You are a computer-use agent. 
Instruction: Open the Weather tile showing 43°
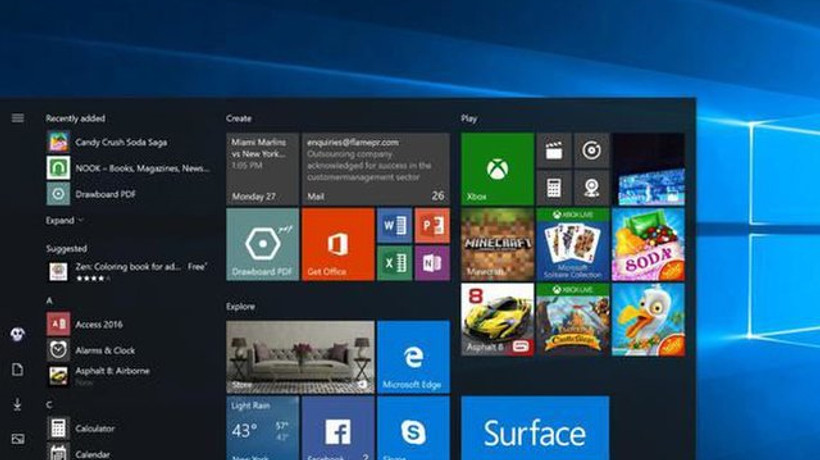tap(263, 428)
